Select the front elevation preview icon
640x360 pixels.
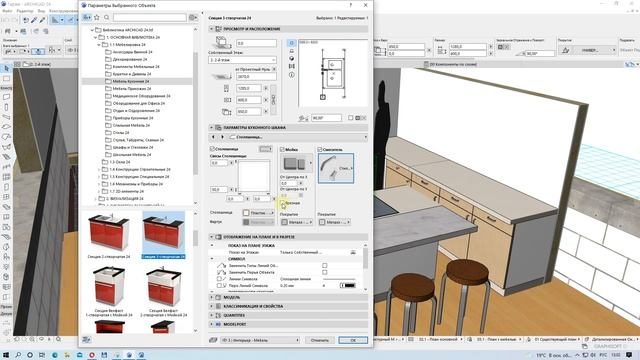291,51
